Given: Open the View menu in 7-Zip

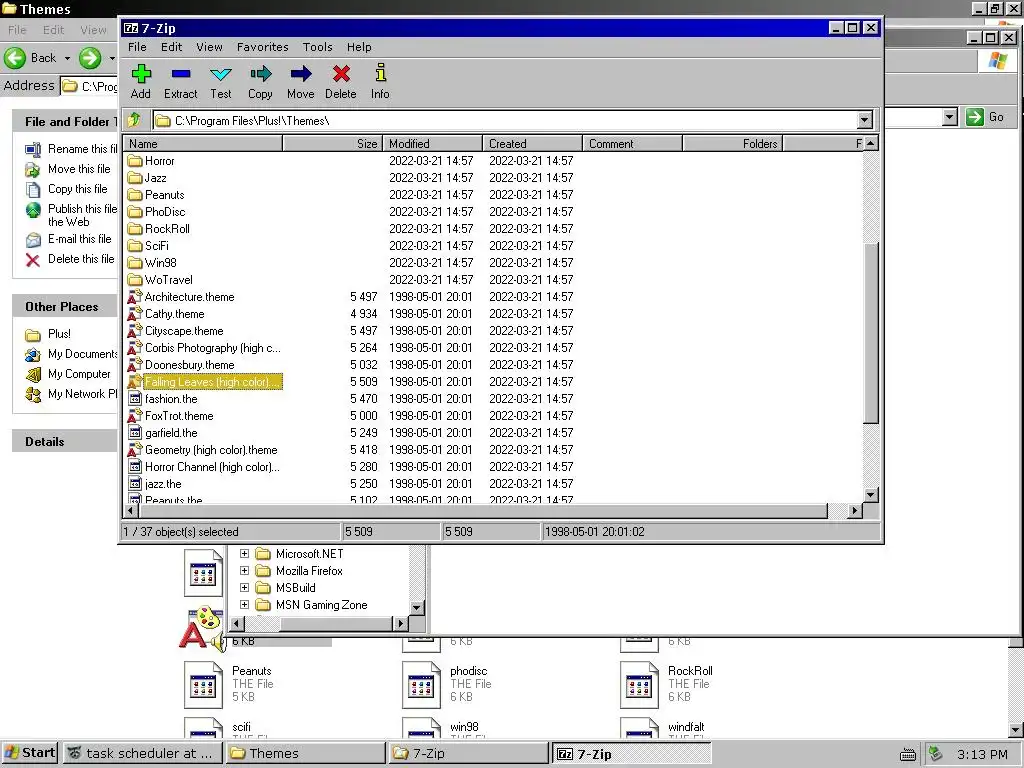Looking at the screenshot, I should [x=210, y=47].
